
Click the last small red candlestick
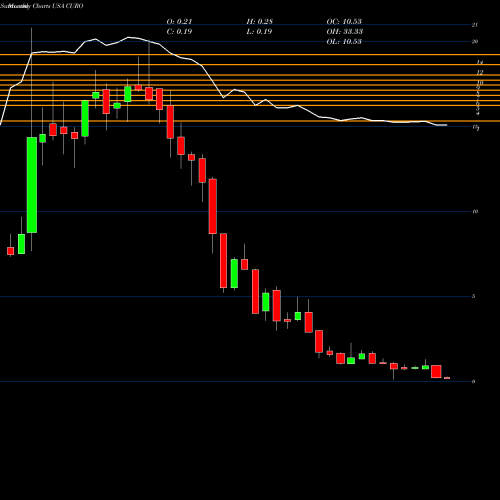447,378
